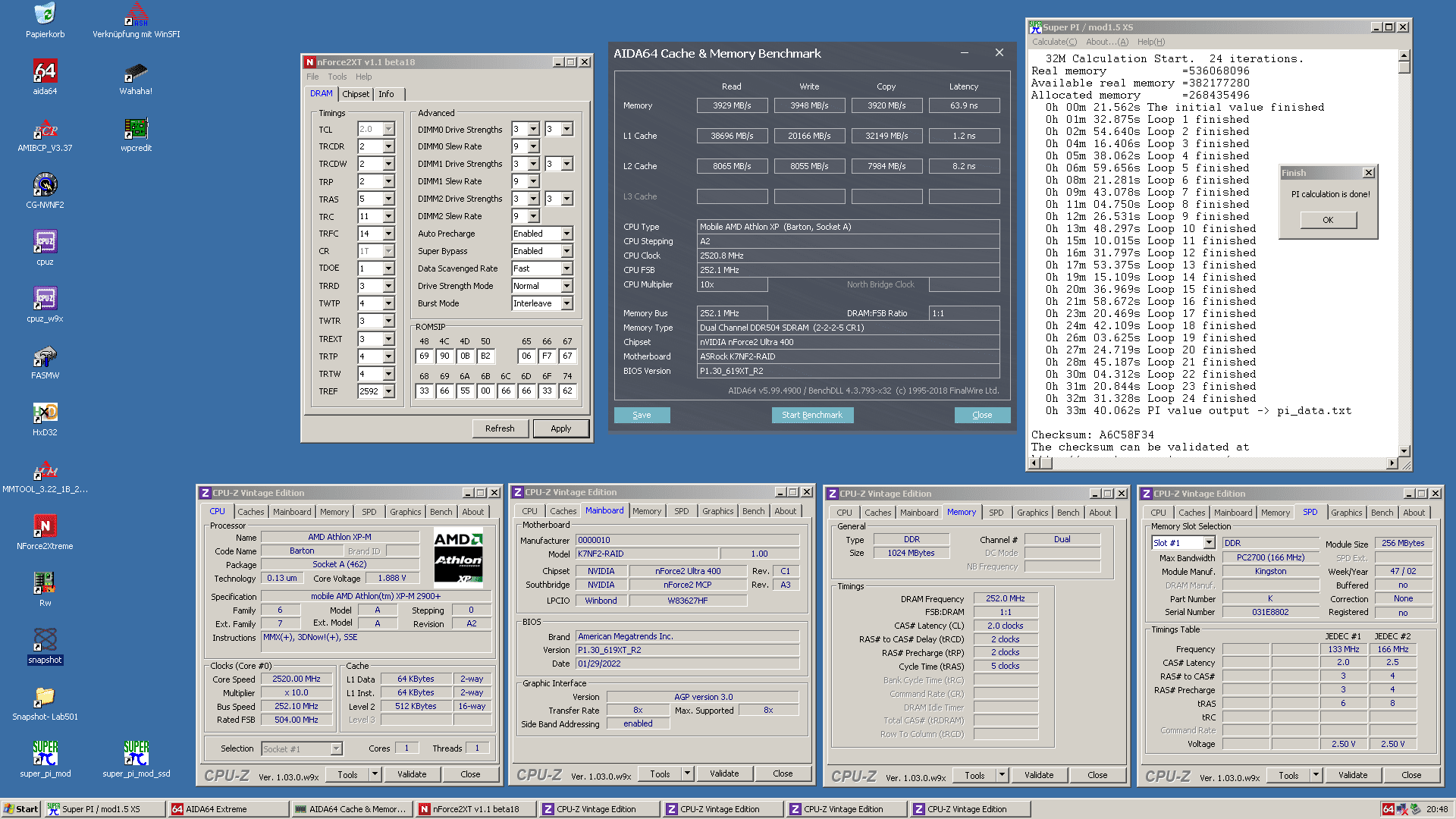Click the ROMSIP value field under 48

(x=424, y=356)
